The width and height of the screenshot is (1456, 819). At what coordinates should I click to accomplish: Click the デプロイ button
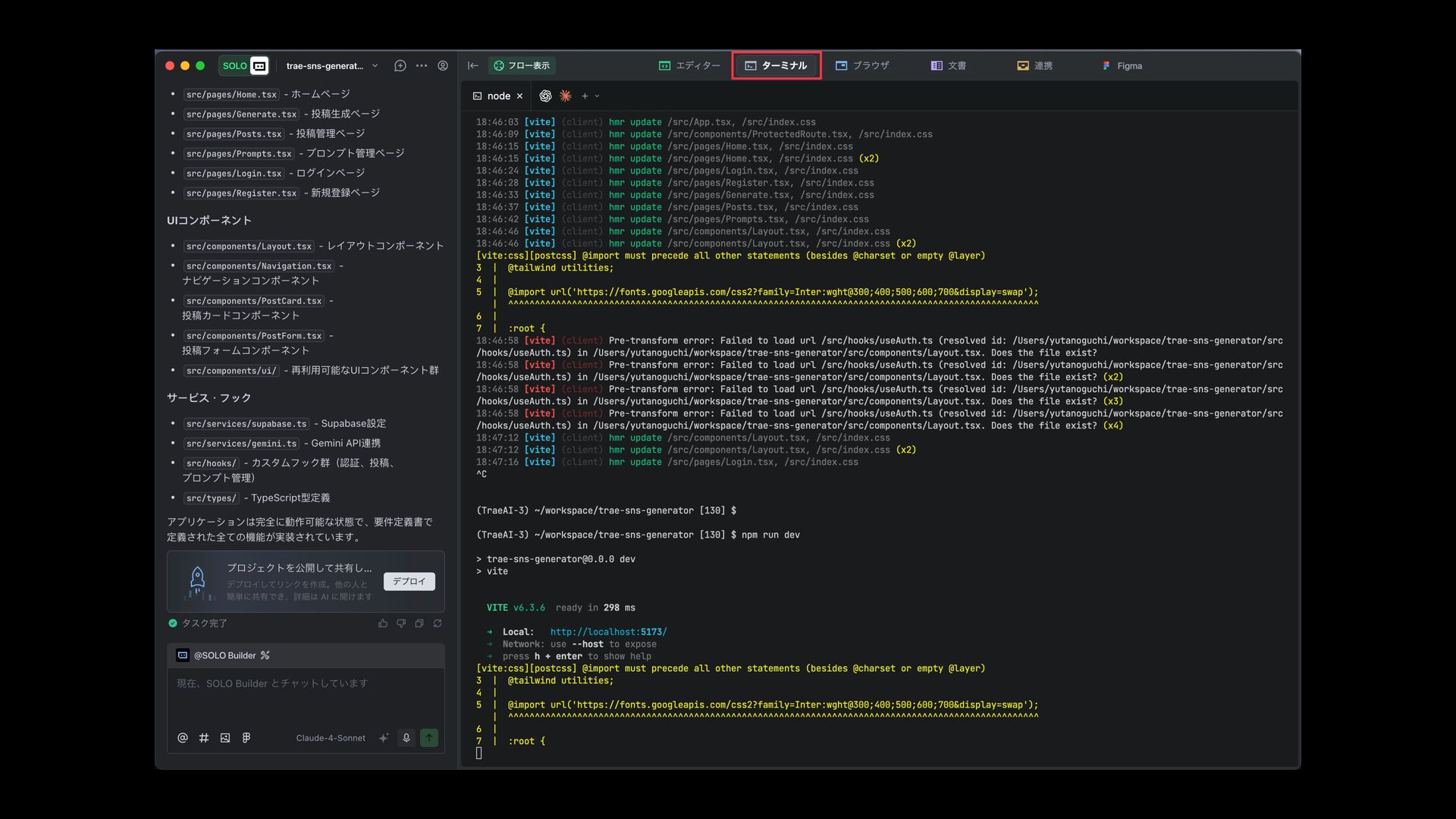pyautogui.click(x=409, y=582)
